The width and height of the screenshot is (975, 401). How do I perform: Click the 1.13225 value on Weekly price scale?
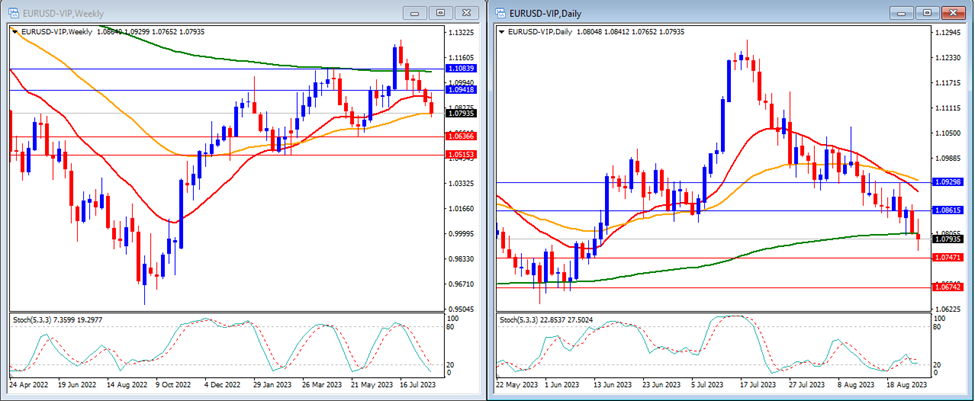[x=461, y=32]
